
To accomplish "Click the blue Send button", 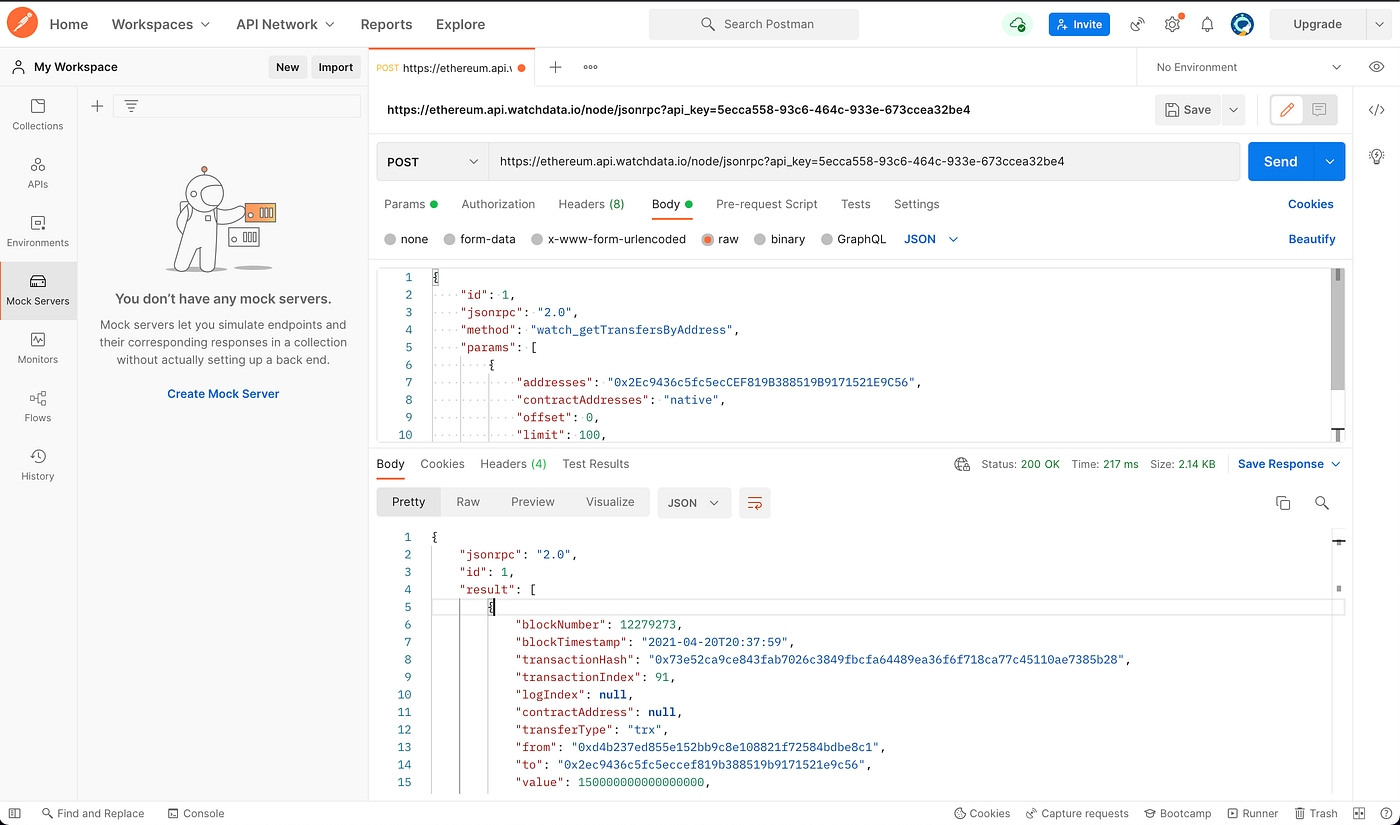I will 1280,162.
